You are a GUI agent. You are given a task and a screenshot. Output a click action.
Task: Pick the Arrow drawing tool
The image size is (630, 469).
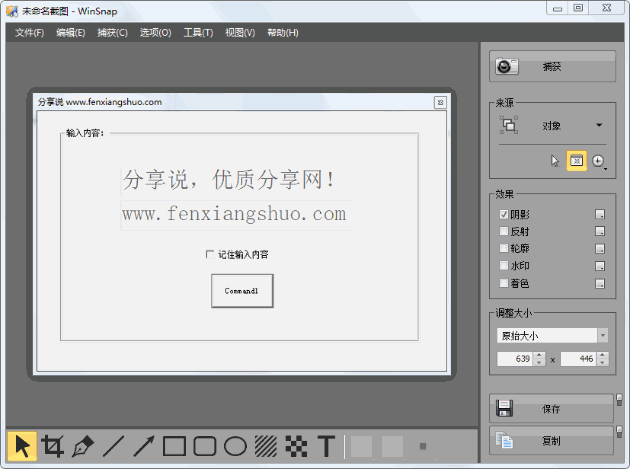pos(144,446)
